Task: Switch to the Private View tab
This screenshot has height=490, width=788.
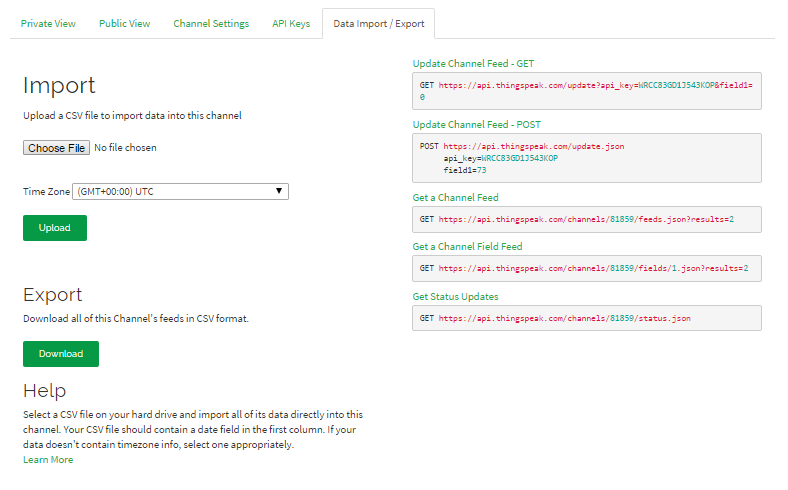Action: point(48,24)
